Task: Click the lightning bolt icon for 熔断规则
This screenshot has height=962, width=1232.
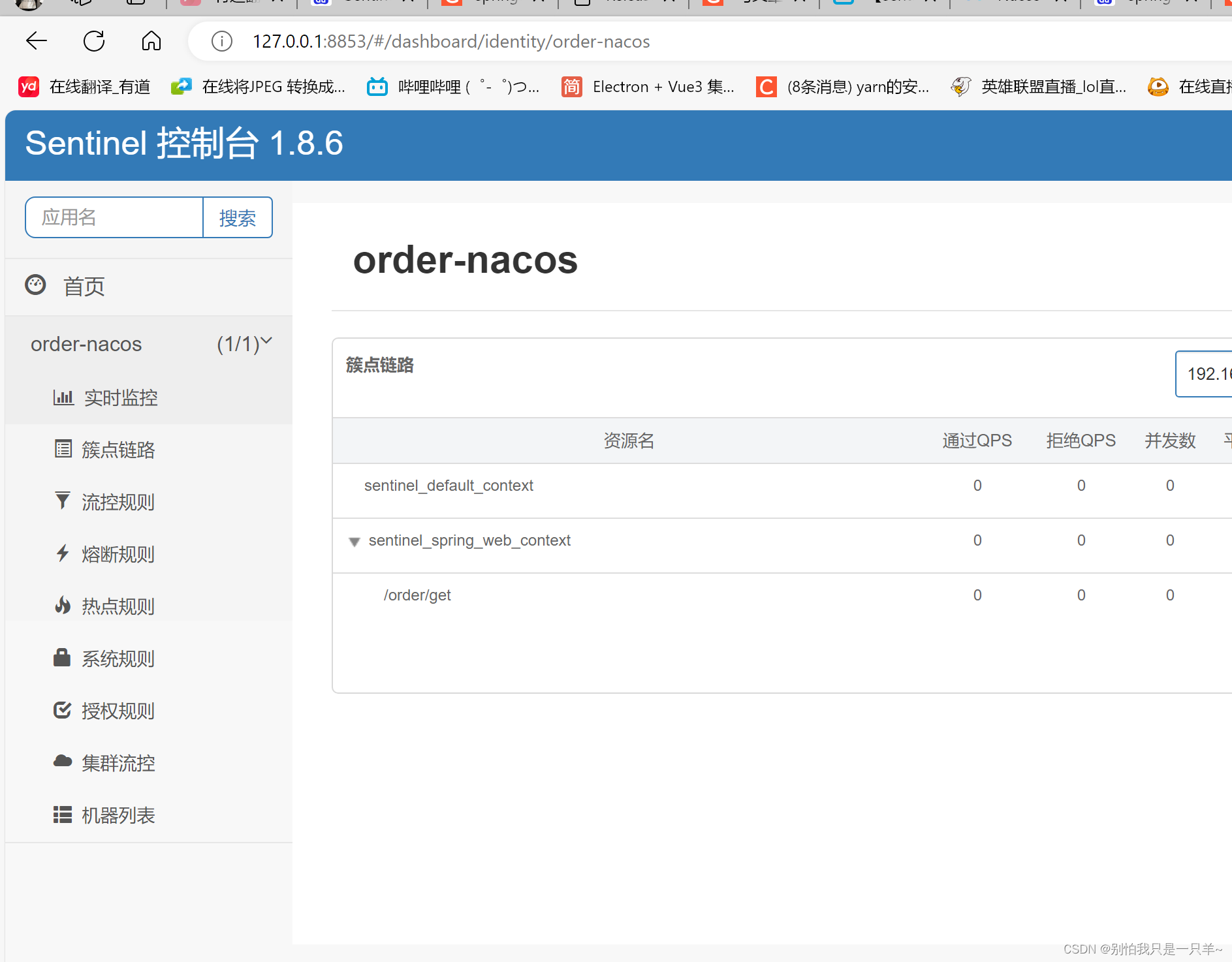Action: pyautogui.click(x=62, y=553)
